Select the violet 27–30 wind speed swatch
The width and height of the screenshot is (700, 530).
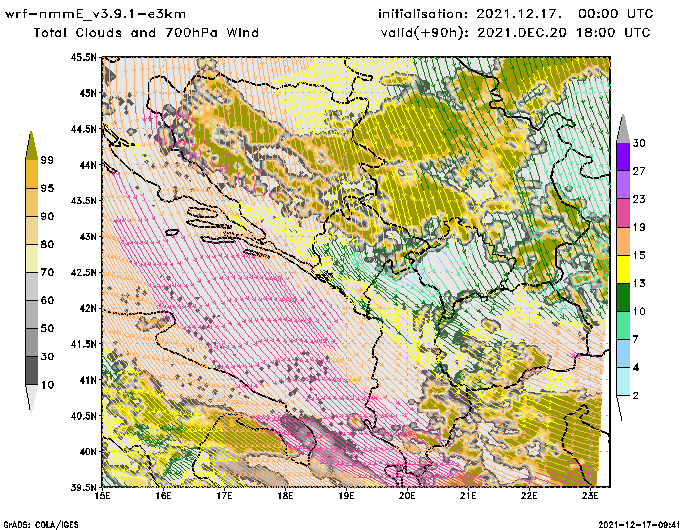point(623,157)
